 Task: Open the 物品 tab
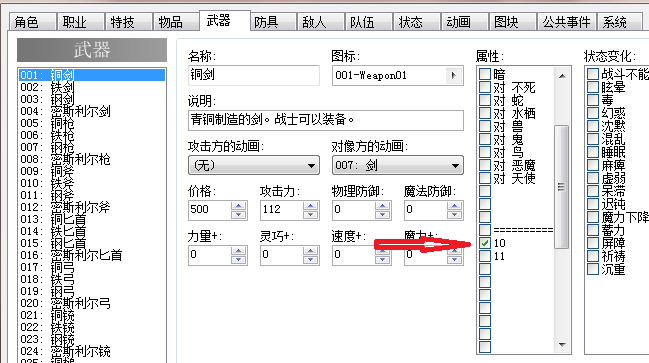pyautogui.click(x=176, y=22)
